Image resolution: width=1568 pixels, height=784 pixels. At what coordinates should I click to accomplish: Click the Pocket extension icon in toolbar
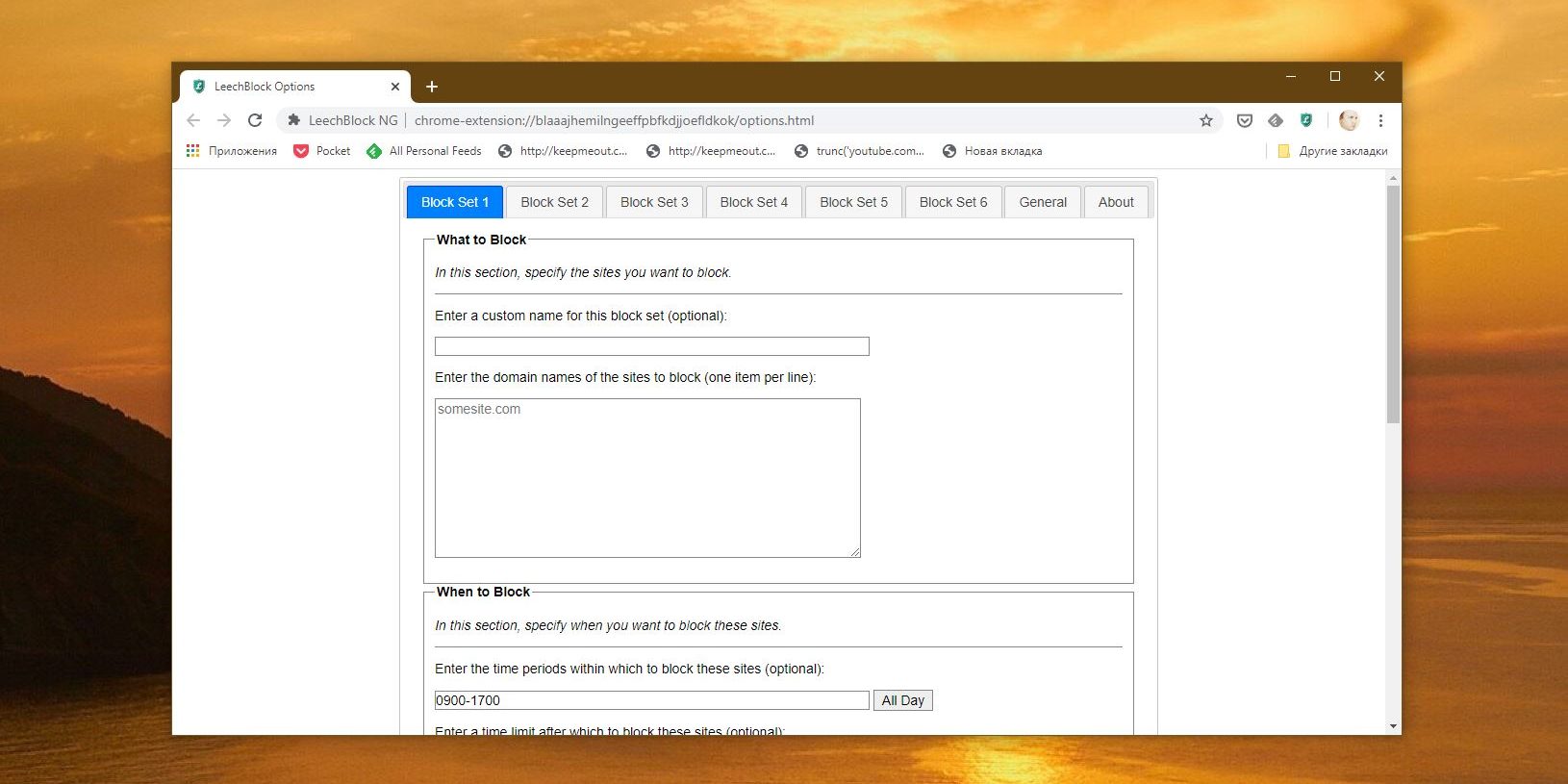tap(1244, 120)
